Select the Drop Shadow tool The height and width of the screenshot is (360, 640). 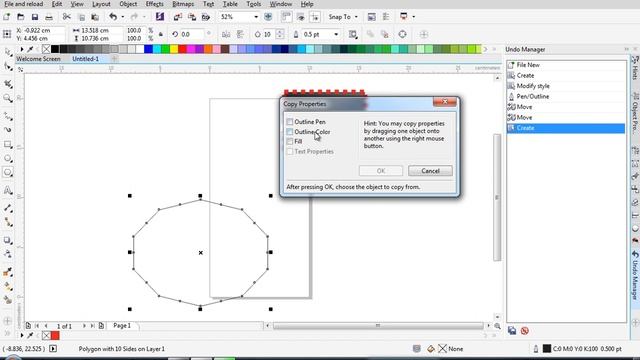8,240
